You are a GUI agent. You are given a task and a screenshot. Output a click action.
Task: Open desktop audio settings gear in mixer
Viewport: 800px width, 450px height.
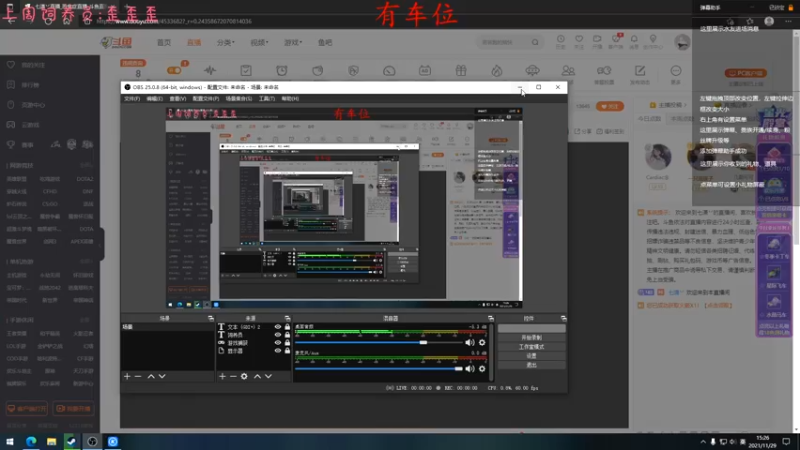click(482, 342)
